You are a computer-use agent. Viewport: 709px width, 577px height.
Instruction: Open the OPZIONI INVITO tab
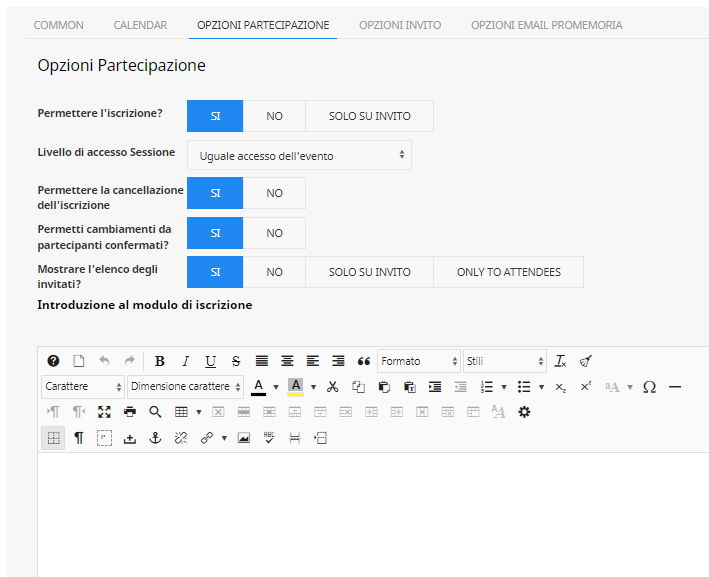pos(400,25)
